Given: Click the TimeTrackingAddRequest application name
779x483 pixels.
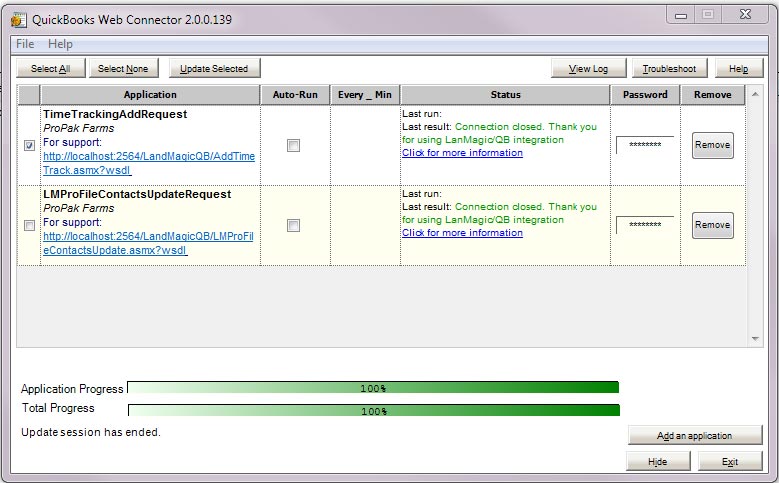Looking at the screenshot, I should [115, 114].
